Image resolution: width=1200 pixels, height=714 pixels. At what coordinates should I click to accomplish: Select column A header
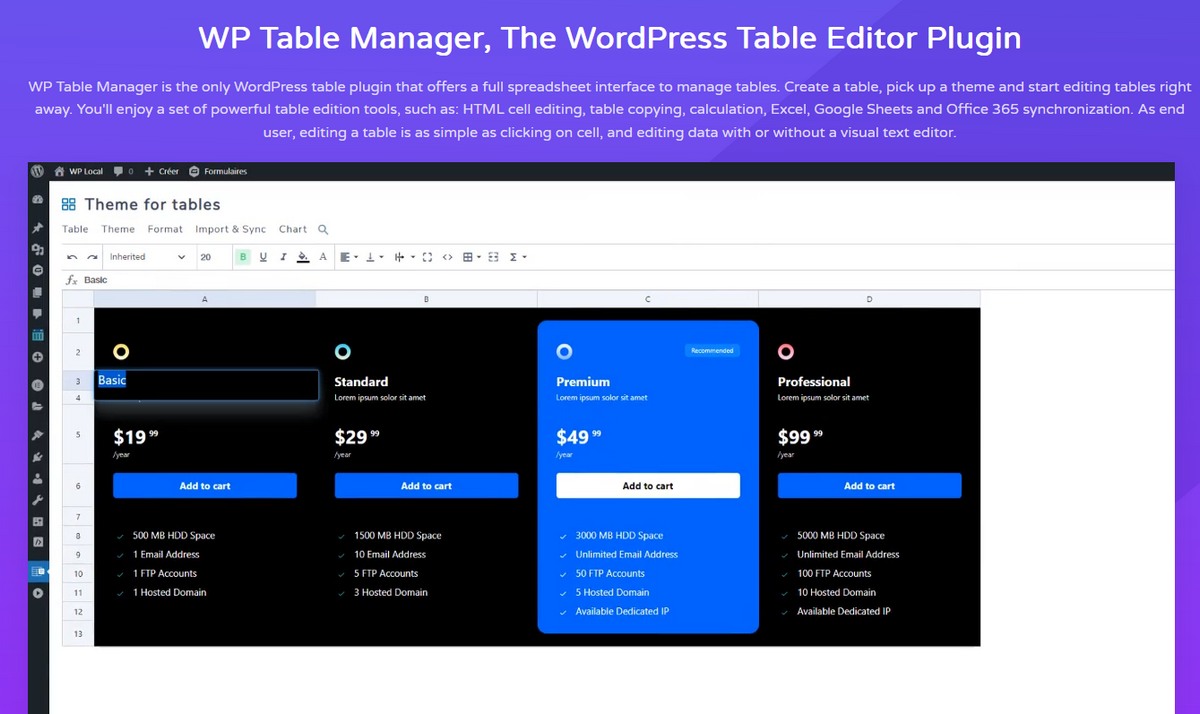(205, 299)
